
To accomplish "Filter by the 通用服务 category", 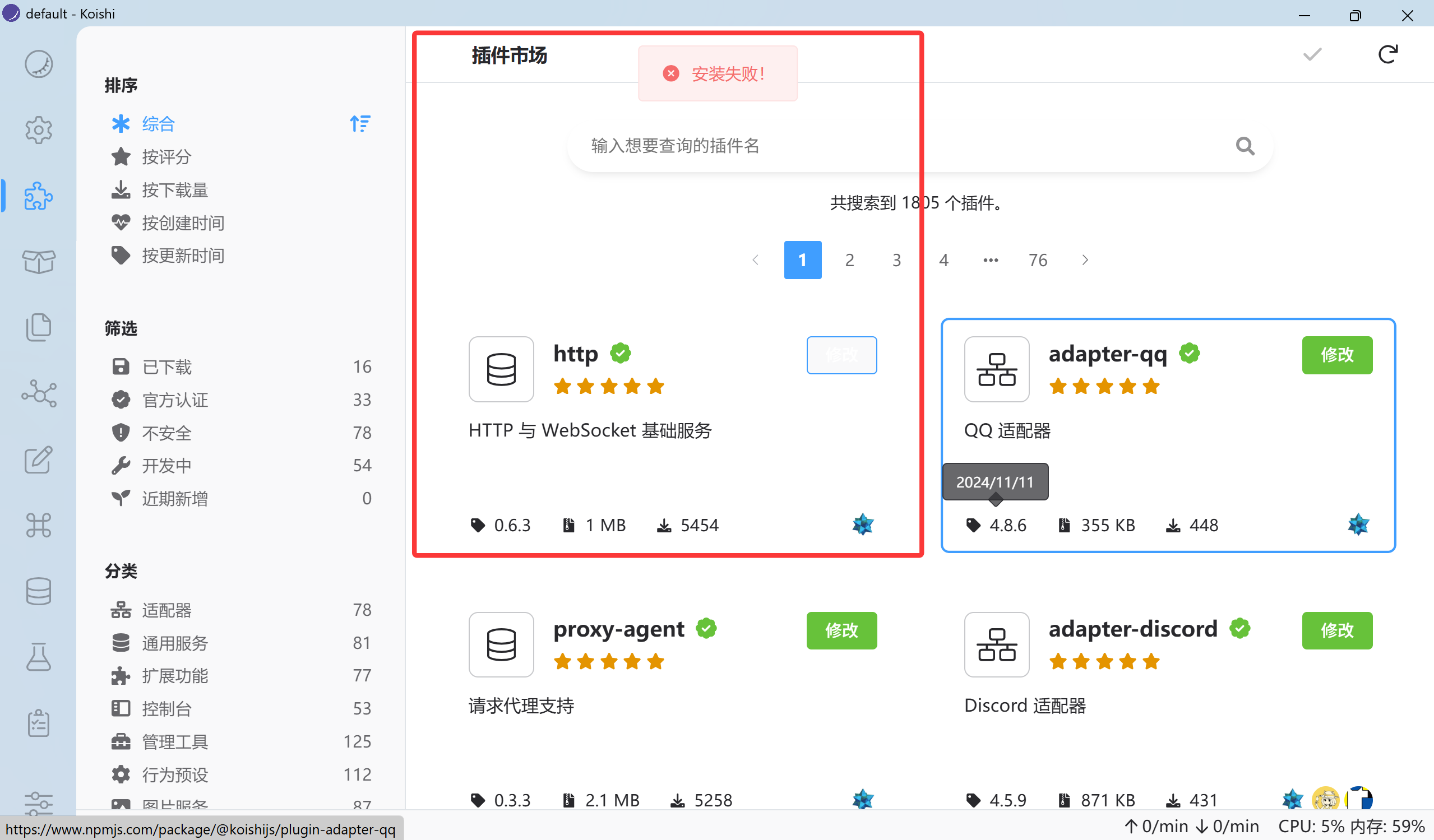I will point(240,643).
